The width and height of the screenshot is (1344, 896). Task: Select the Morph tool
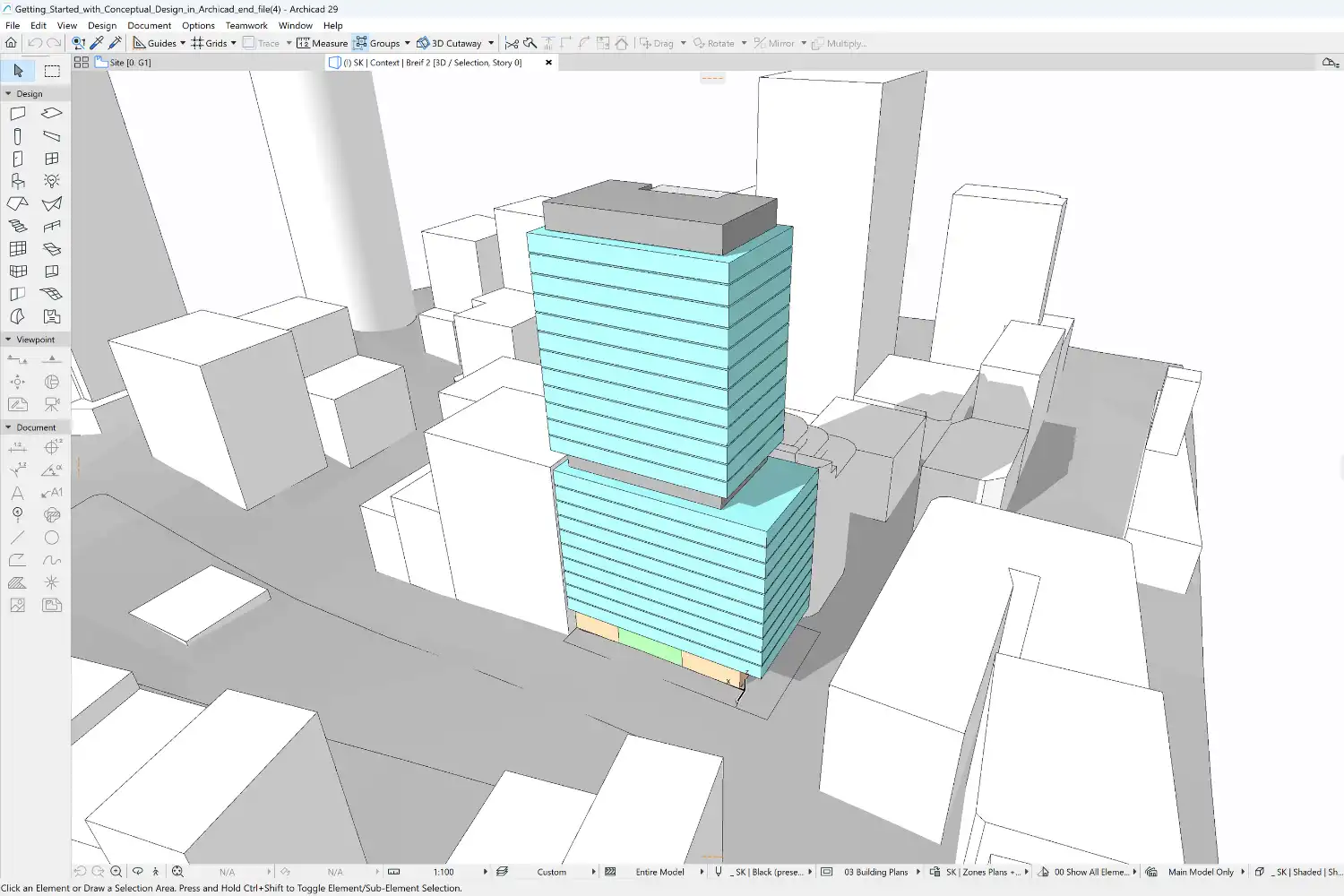point(18,316)
